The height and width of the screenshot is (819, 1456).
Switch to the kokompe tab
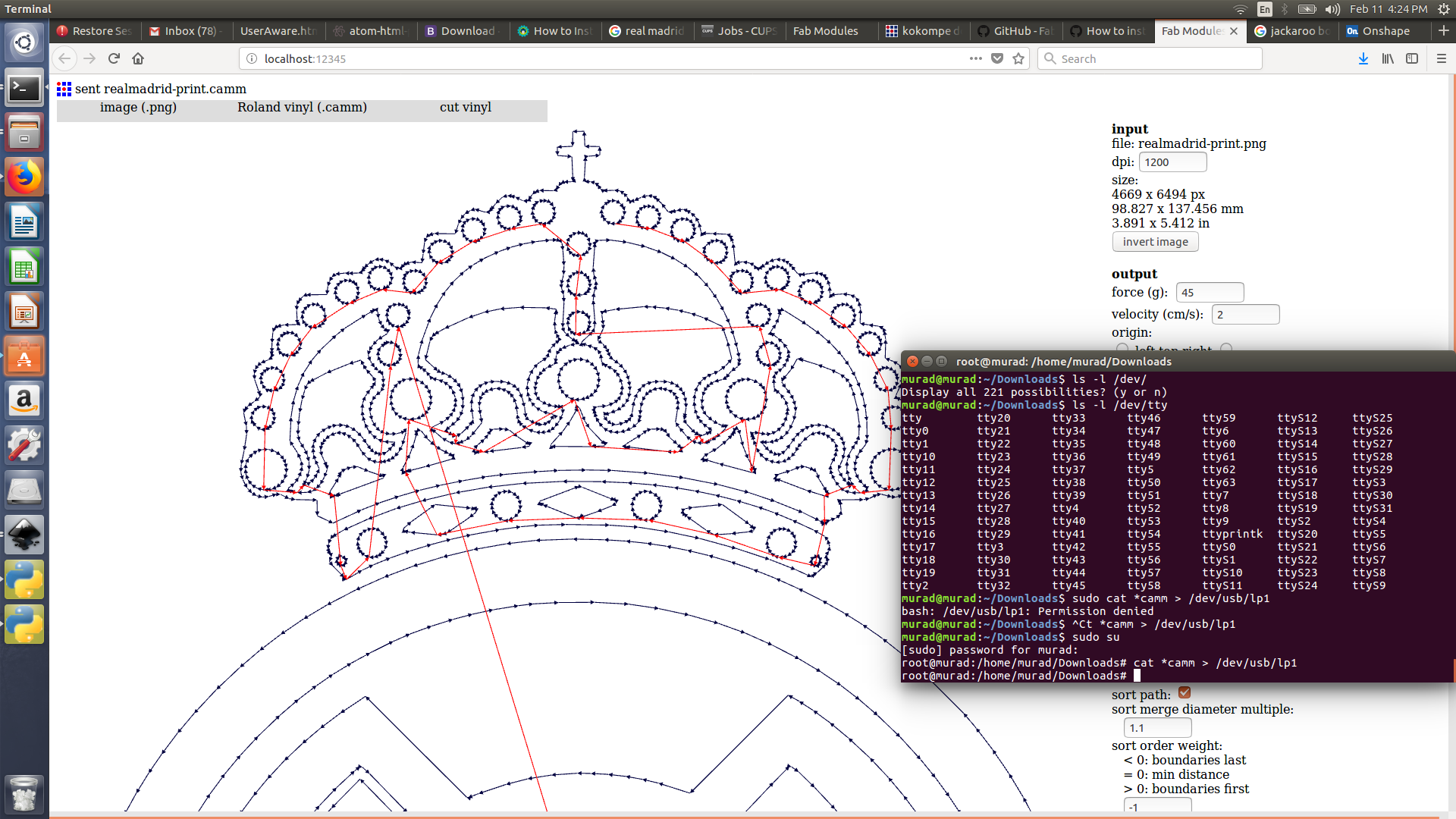(x=924, y=31)
